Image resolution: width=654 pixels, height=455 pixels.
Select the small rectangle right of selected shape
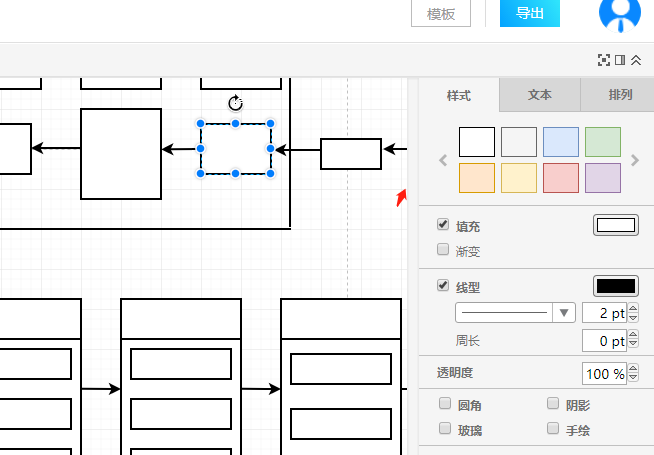(351, 154)
